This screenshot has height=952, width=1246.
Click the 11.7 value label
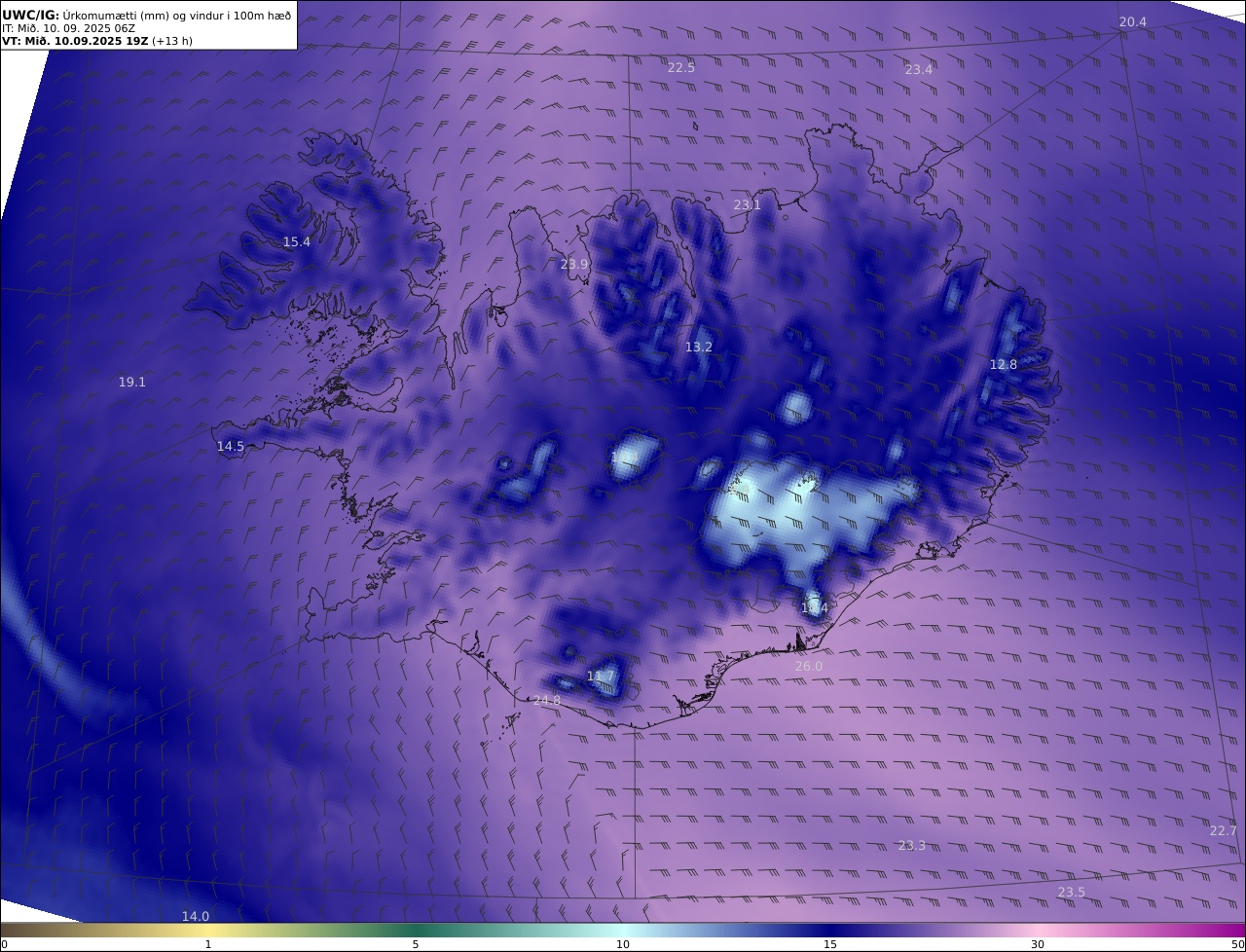(x=601, y=677)
